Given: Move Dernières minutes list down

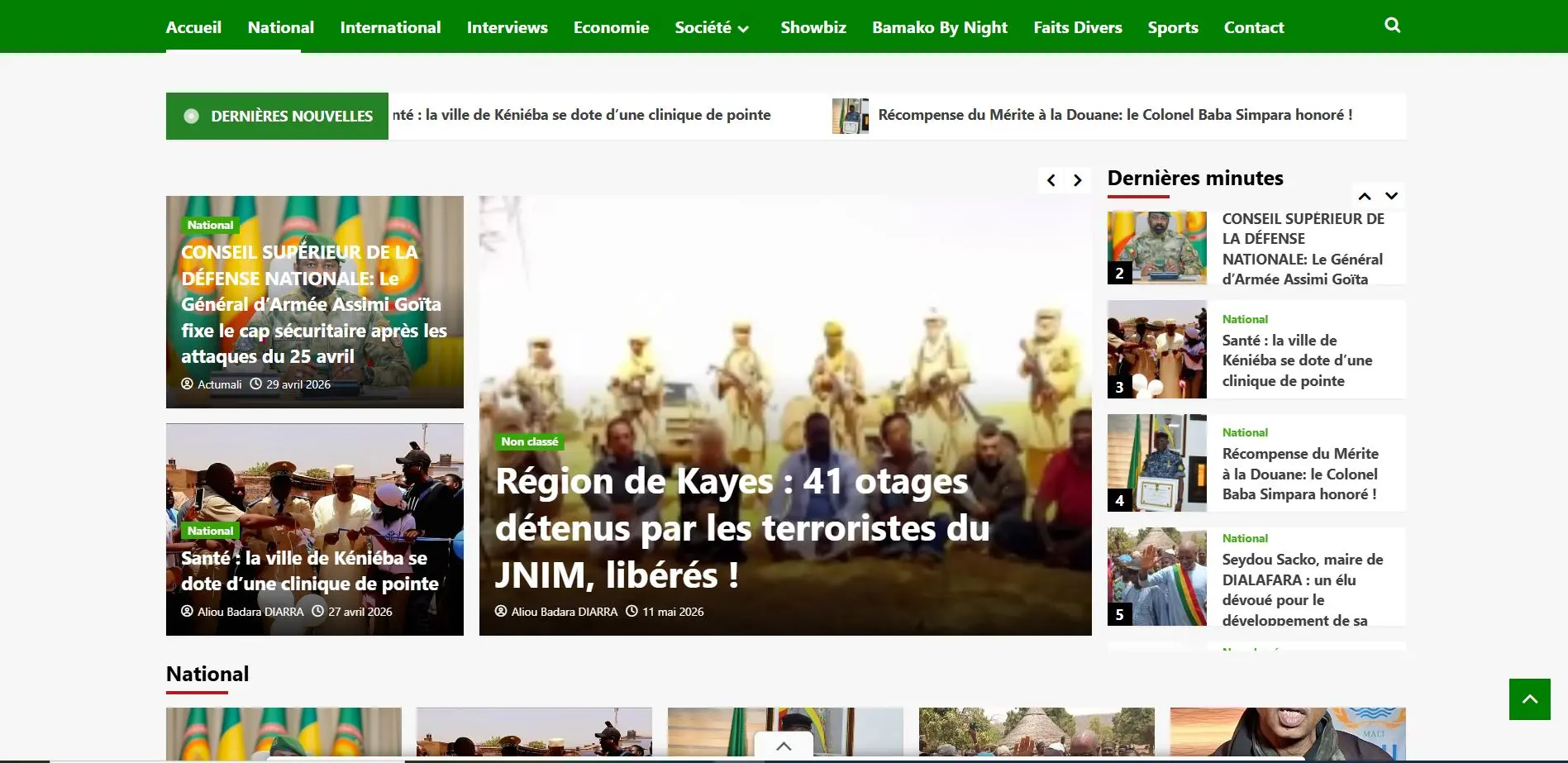Looking at the screenshot, I should click(x=1392, y=196).
